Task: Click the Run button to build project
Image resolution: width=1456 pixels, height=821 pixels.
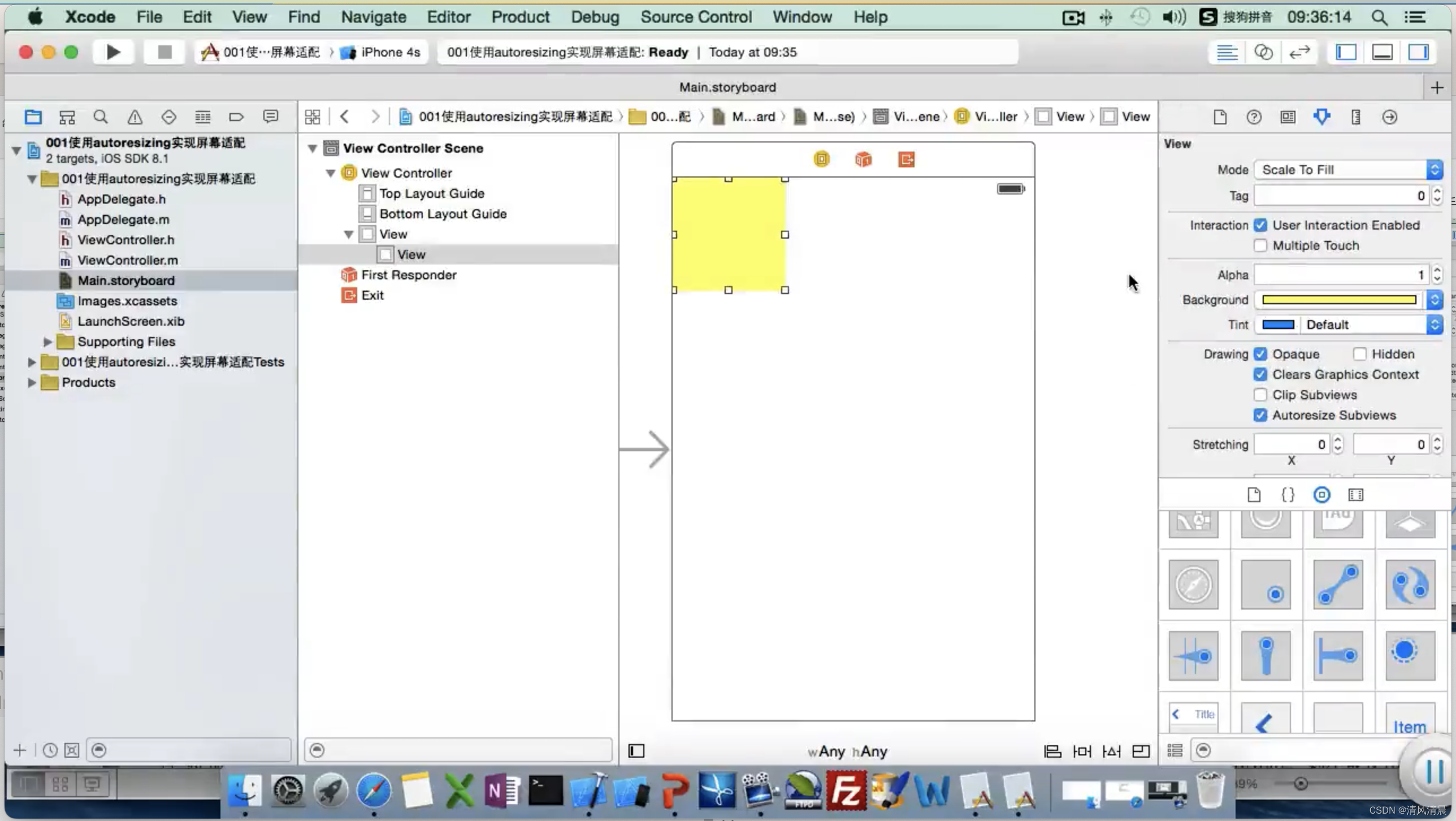Action: point(113,52)
